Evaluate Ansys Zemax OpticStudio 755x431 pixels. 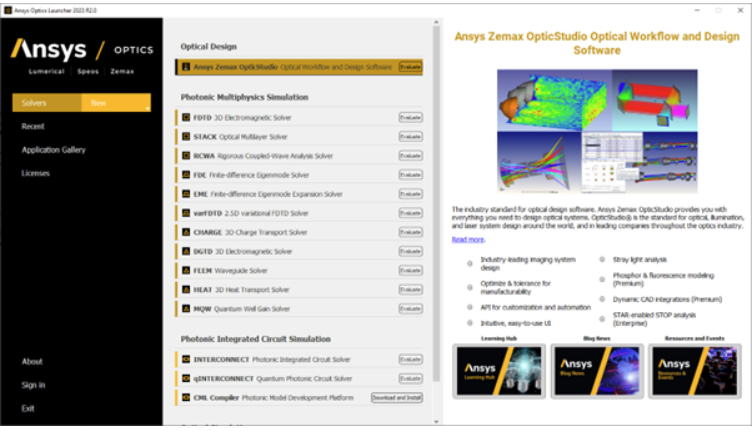[410, 67]
